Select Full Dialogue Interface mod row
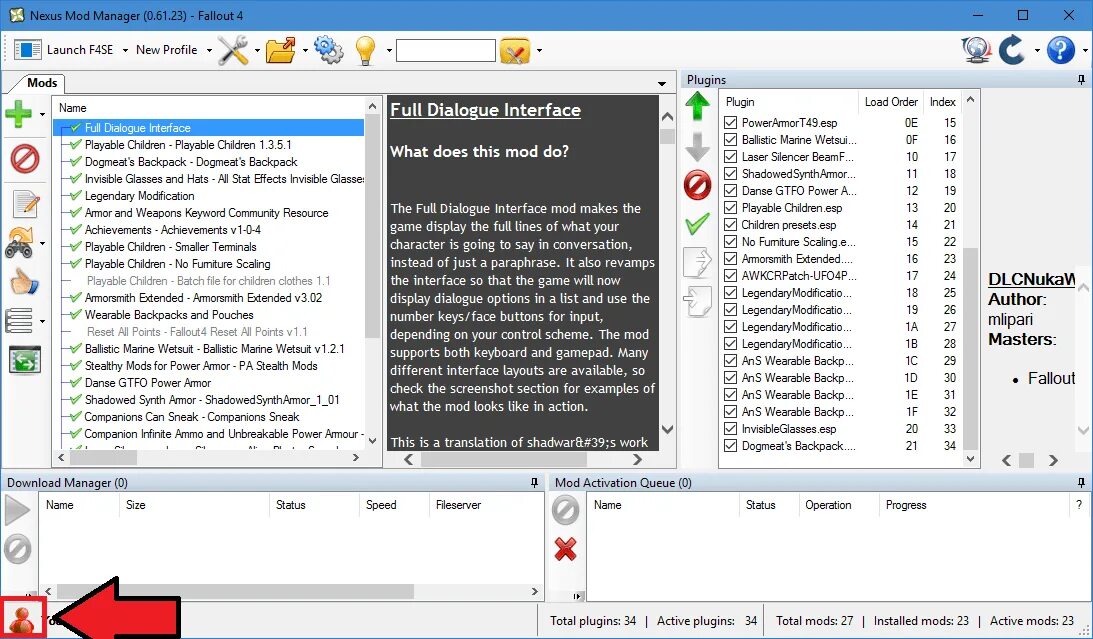 click(x=208, y=128)
